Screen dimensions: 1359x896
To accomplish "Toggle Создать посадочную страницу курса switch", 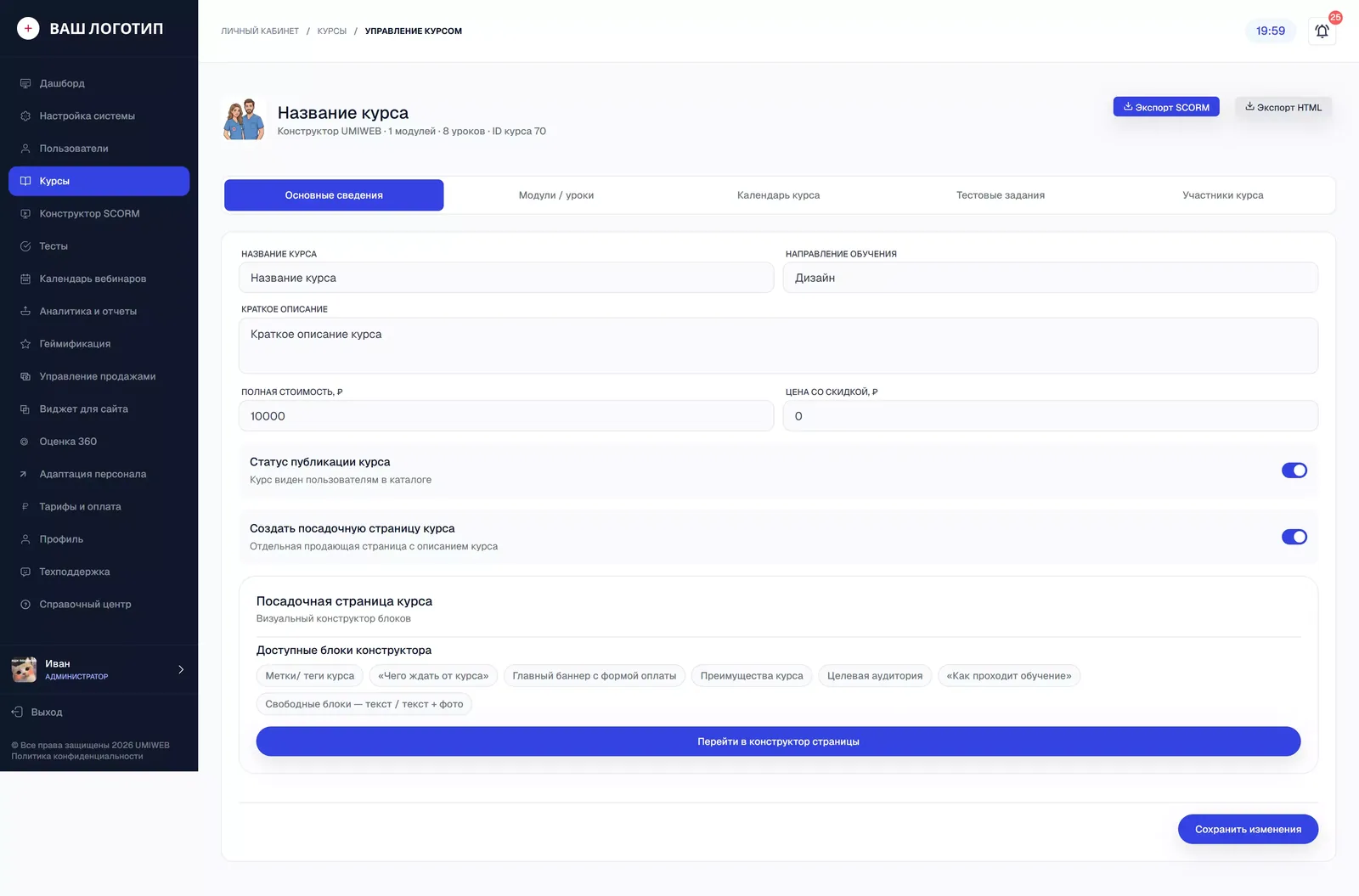I will (1294, 537).
